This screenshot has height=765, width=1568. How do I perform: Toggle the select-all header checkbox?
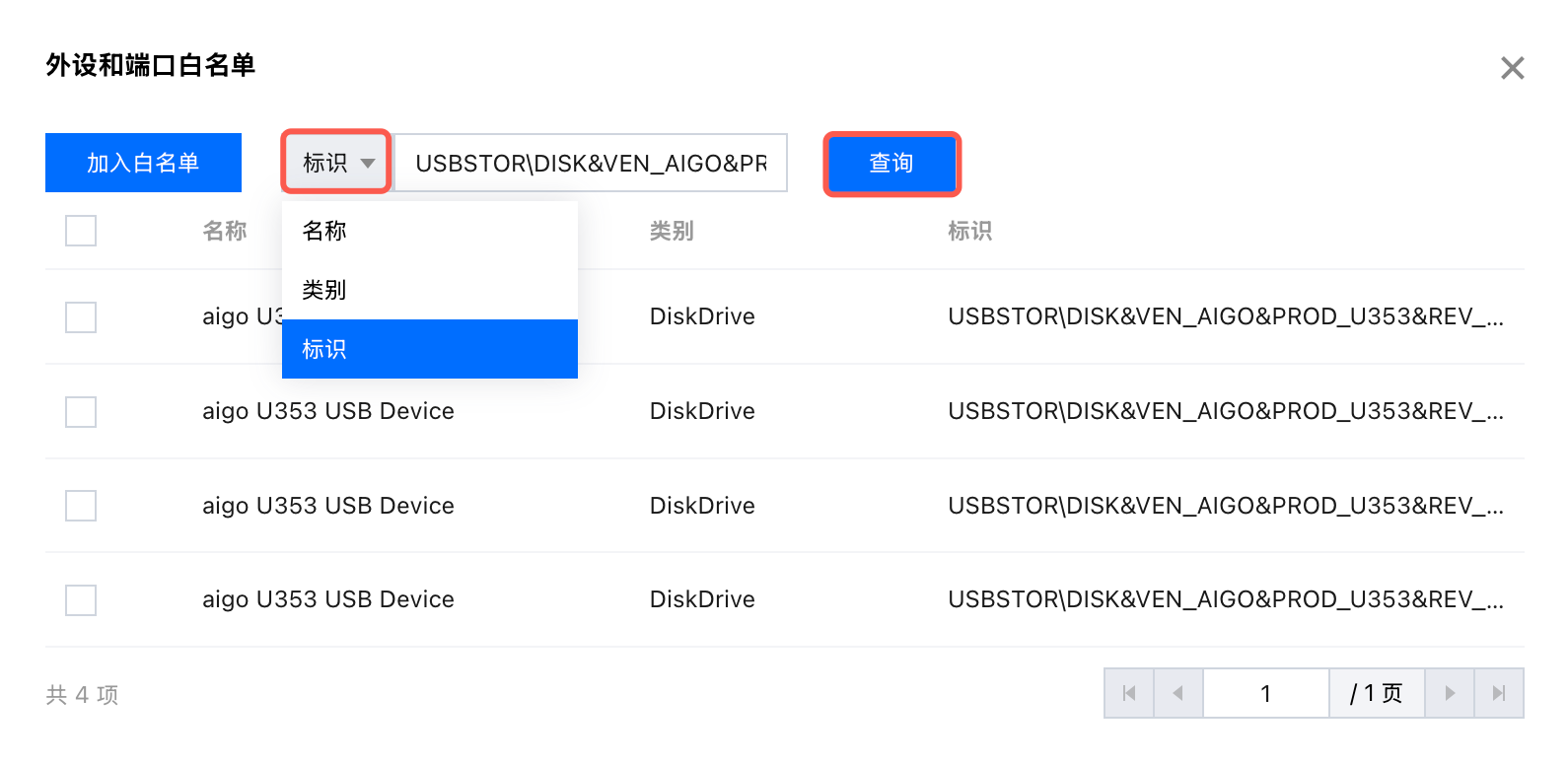[81, 231]
